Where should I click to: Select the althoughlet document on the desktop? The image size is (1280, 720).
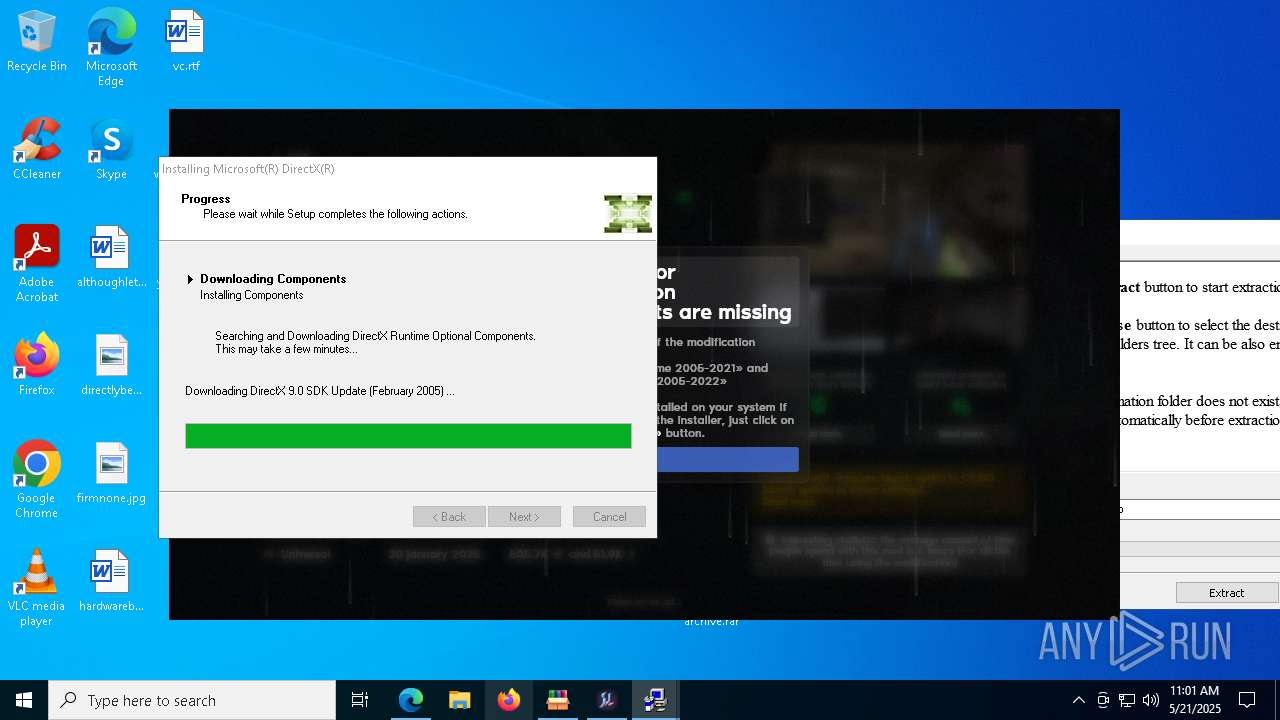[x=111, y=258]
